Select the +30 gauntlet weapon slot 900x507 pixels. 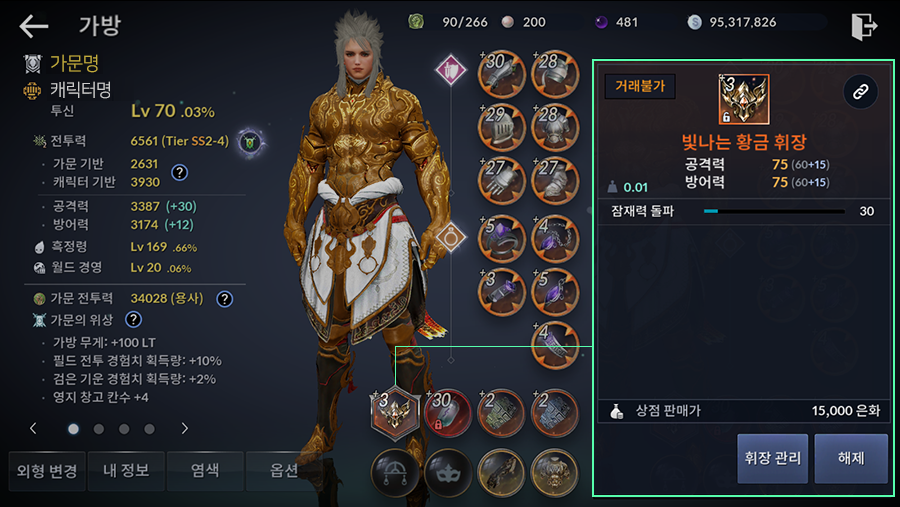click(501, 74)
